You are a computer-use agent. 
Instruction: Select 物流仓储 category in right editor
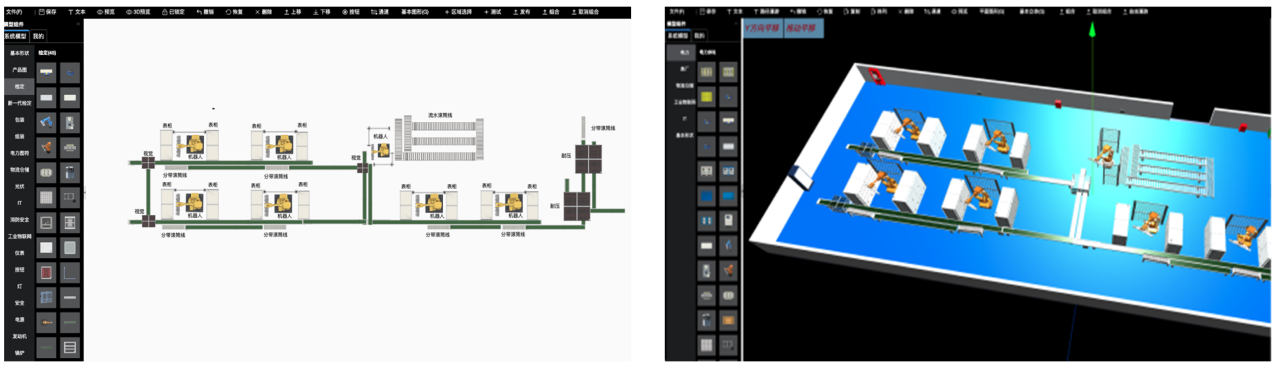point(683,85)
